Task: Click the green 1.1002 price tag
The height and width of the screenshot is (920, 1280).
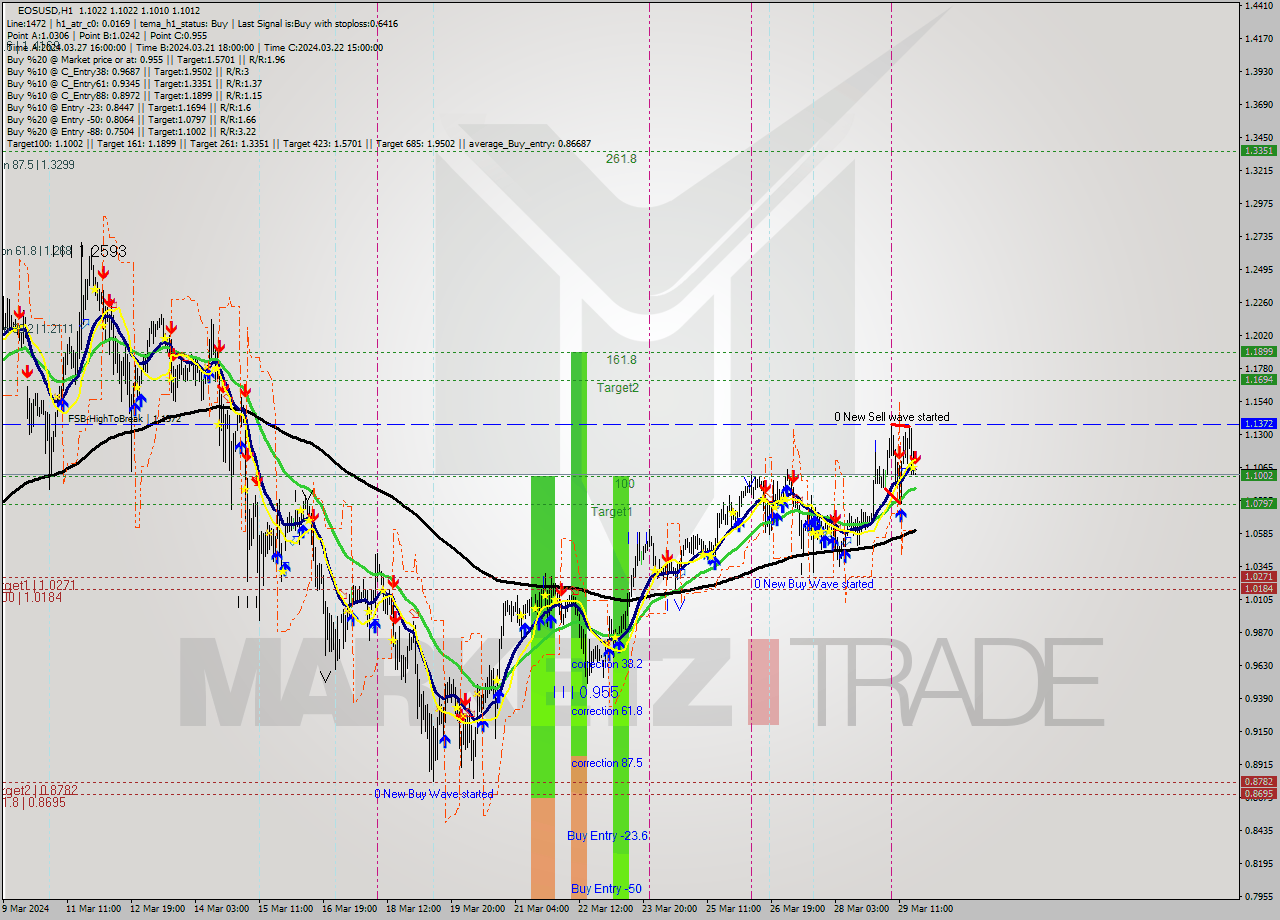Action: tap(1257, 475)
